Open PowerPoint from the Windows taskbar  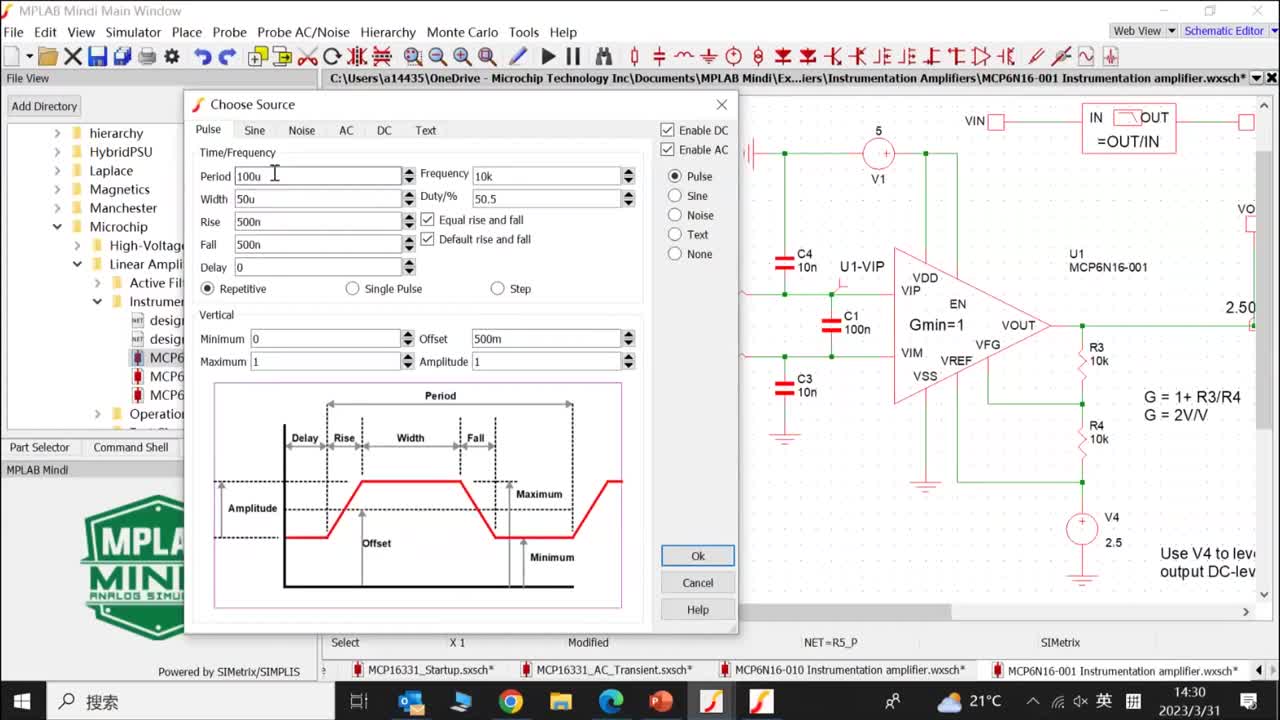[661, 701]
